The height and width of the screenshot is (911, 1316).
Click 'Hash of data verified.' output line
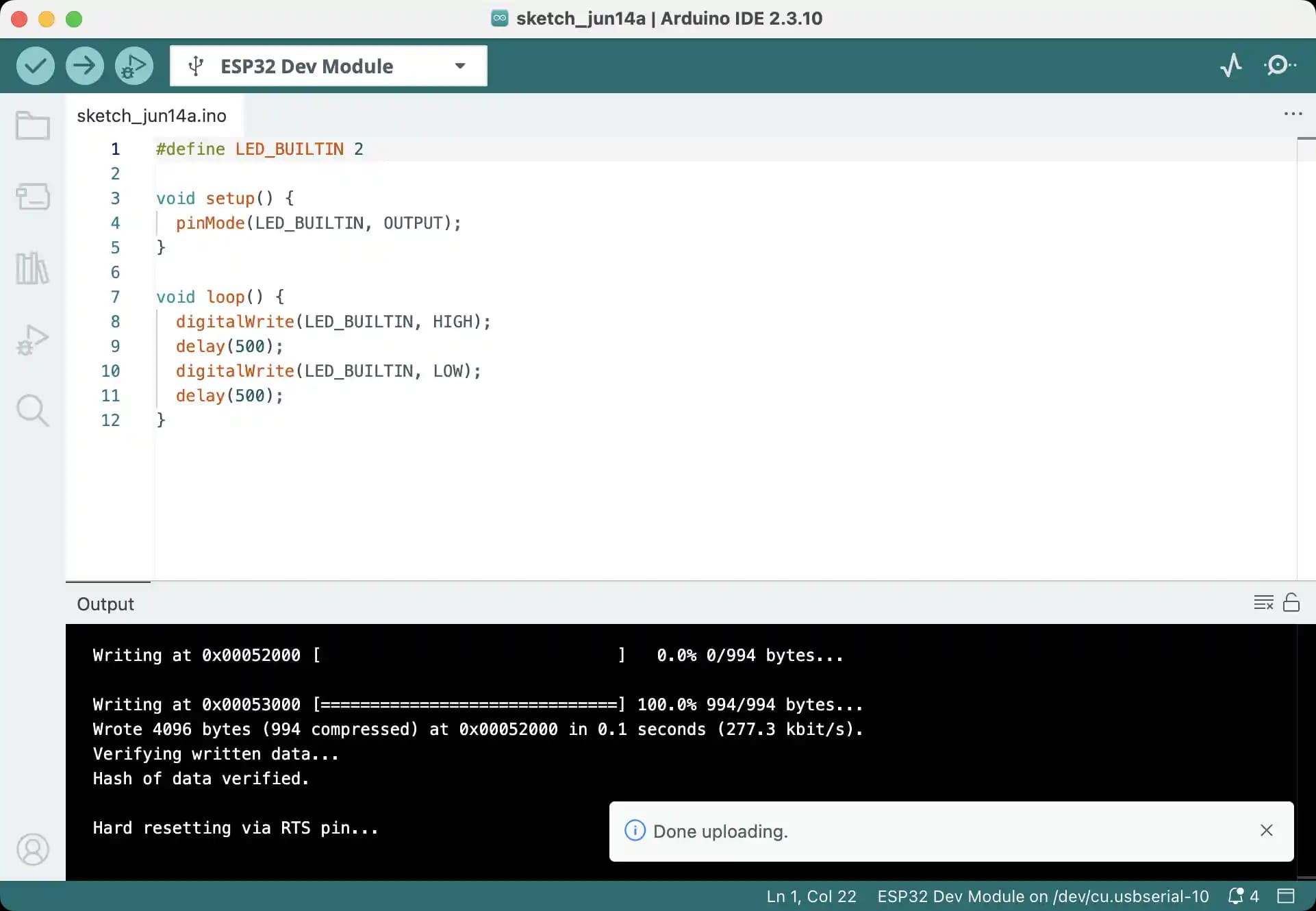(x=201, y=778)
